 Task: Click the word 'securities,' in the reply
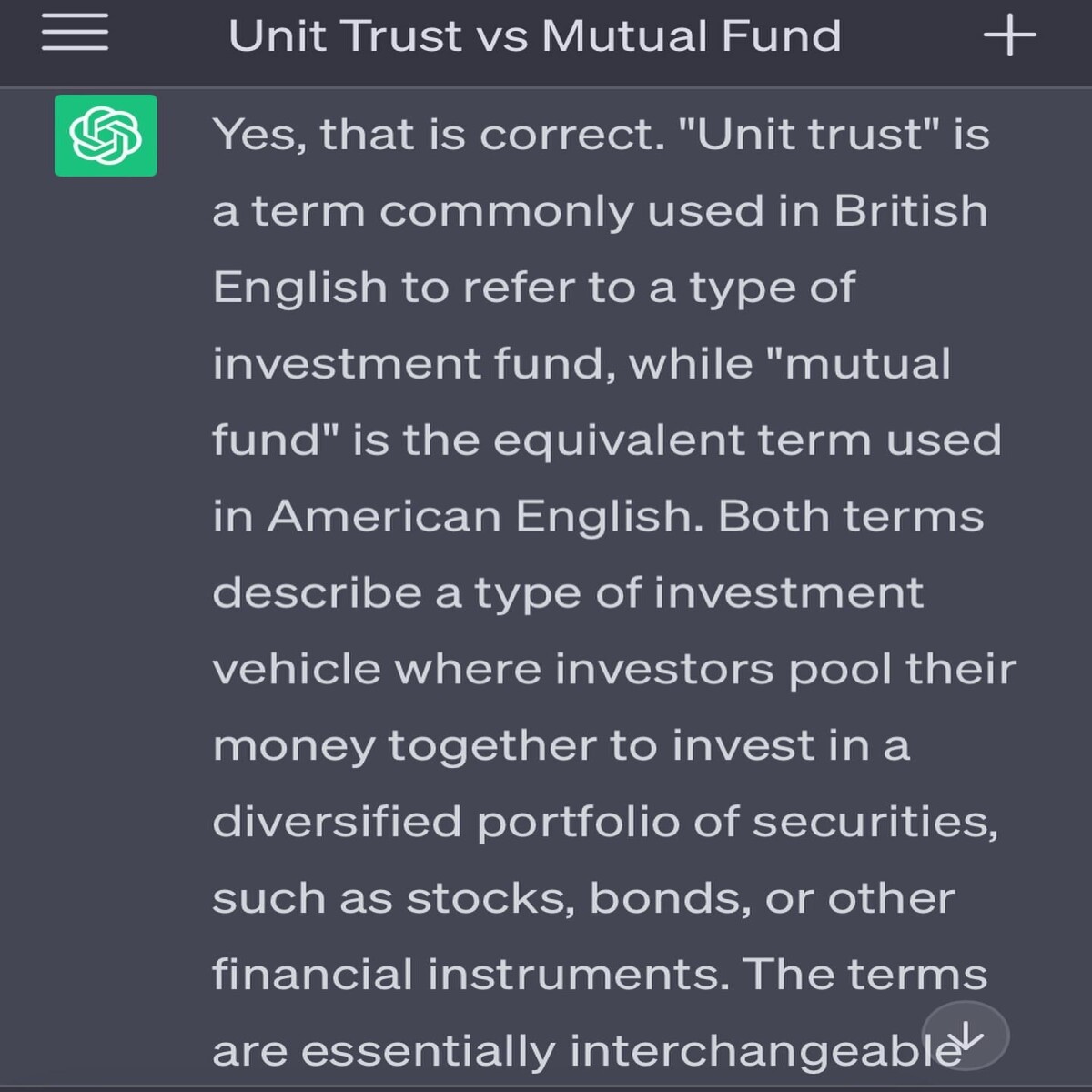pos(875,822)
